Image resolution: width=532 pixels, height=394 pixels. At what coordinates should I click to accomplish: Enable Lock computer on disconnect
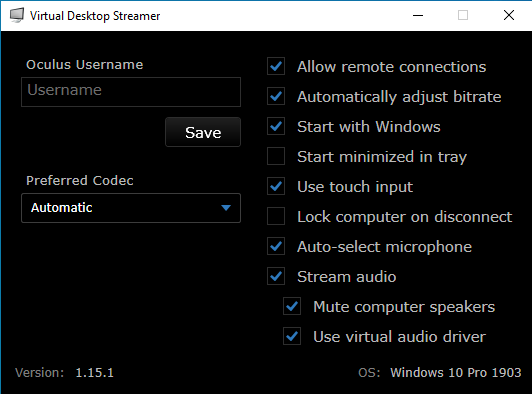(276, 216)
